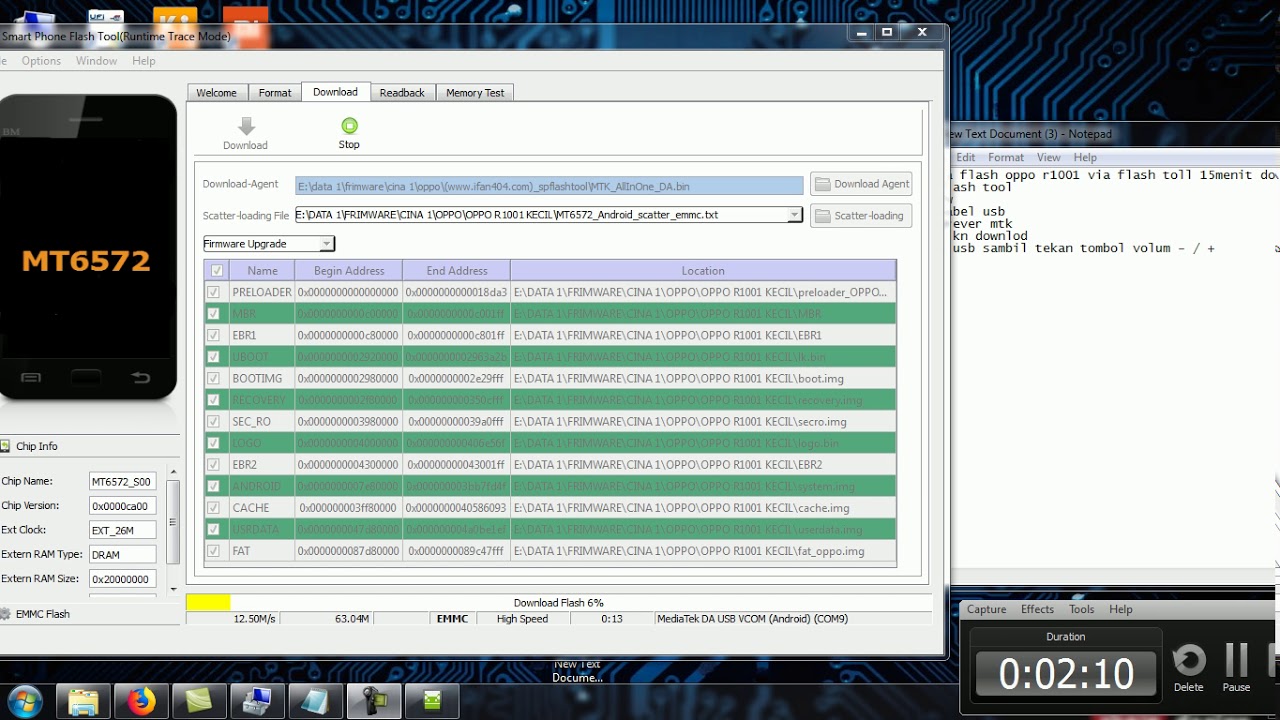
Task: Launch Firefox from the taskbar
Action: (x=141, y=701)
